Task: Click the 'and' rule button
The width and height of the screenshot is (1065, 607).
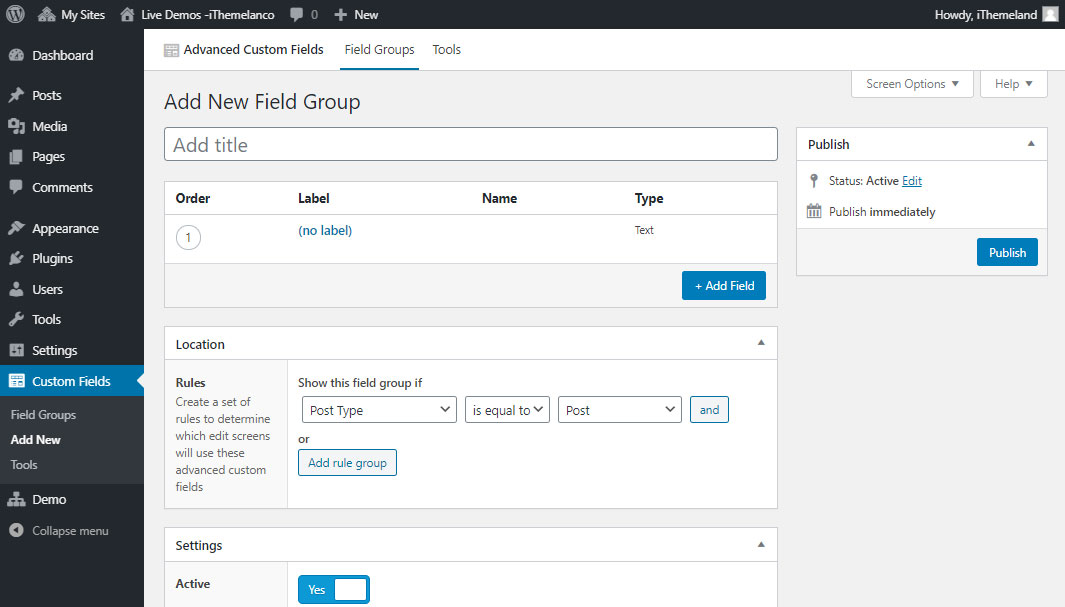Action: [x=709, y=410]
